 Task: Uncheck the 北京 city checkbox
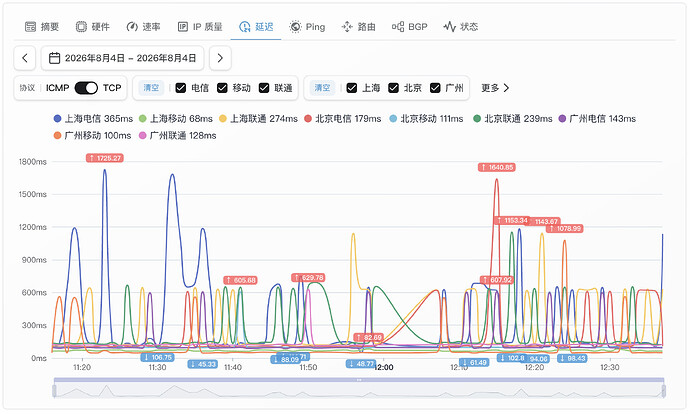pyautogui.click(x=393, y=88)
